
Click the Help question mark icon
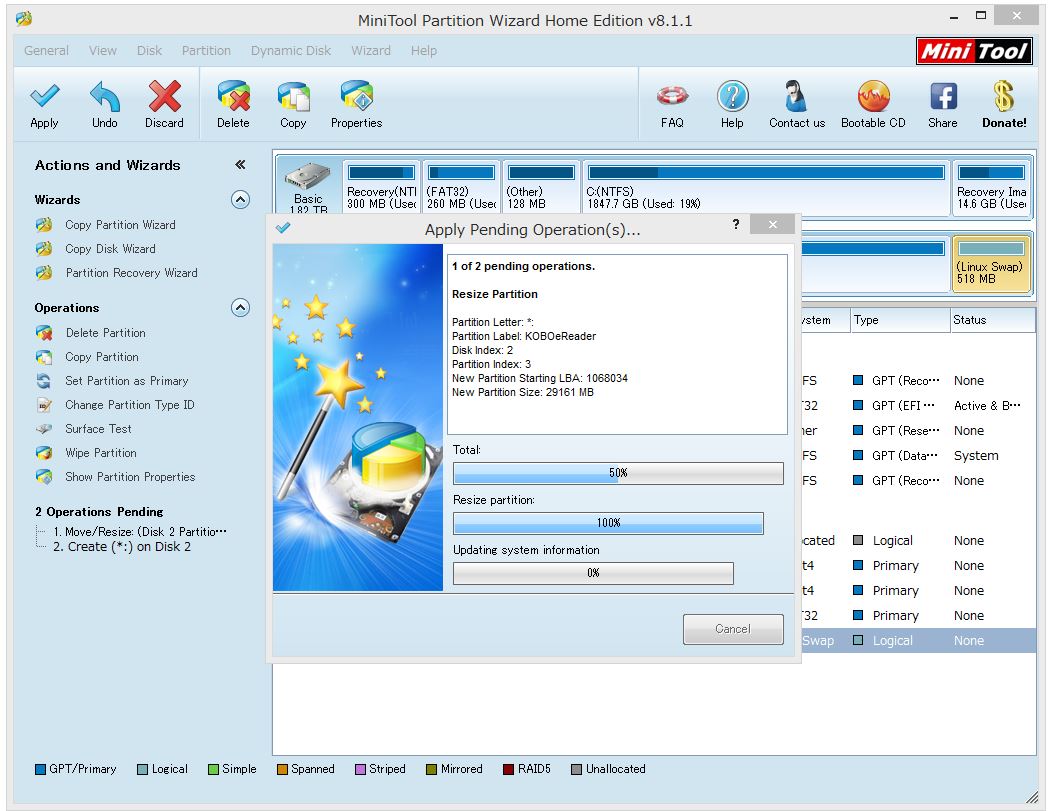pos(732,96)
